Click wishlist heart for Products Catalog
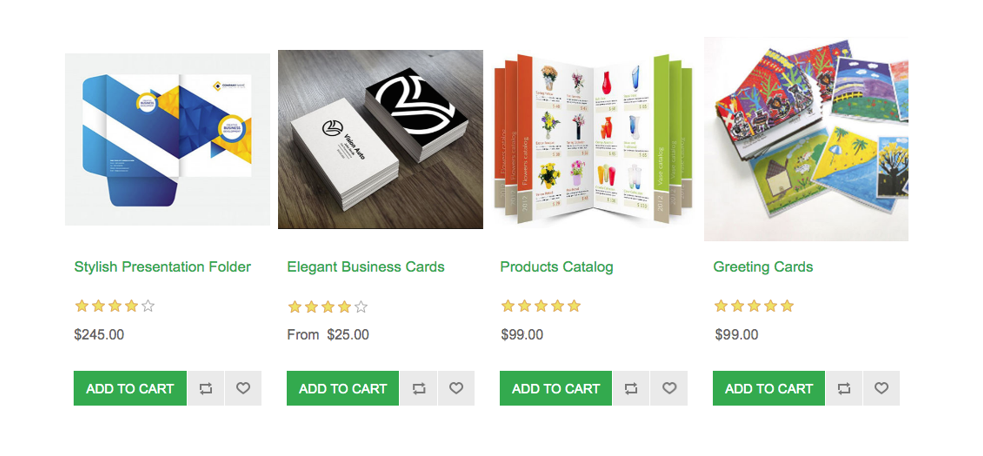Viewport: 983px width, 456px height. tap(669, 388)
